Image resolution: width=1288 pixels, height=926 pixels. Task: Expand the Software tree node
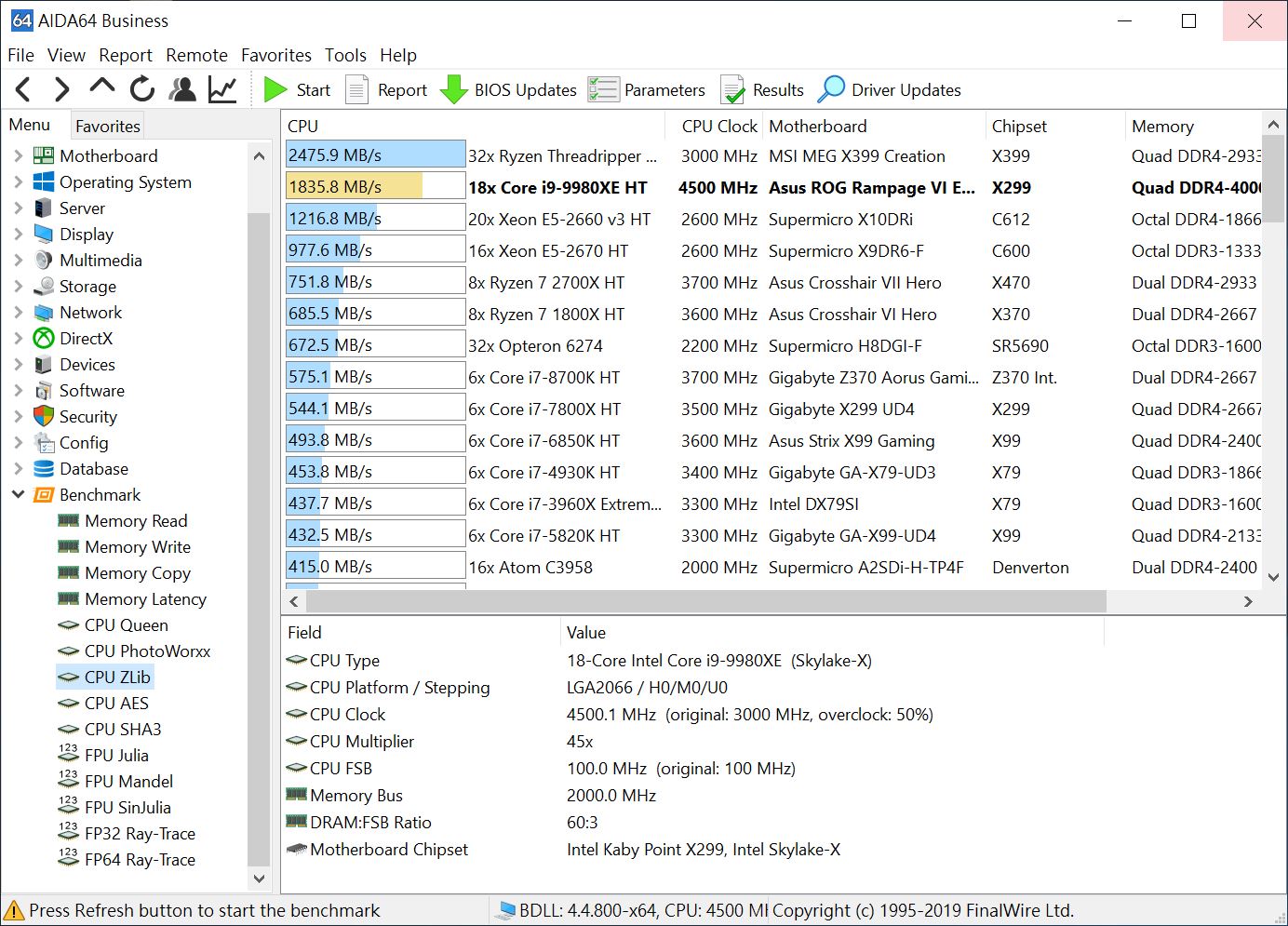[18, 390]
